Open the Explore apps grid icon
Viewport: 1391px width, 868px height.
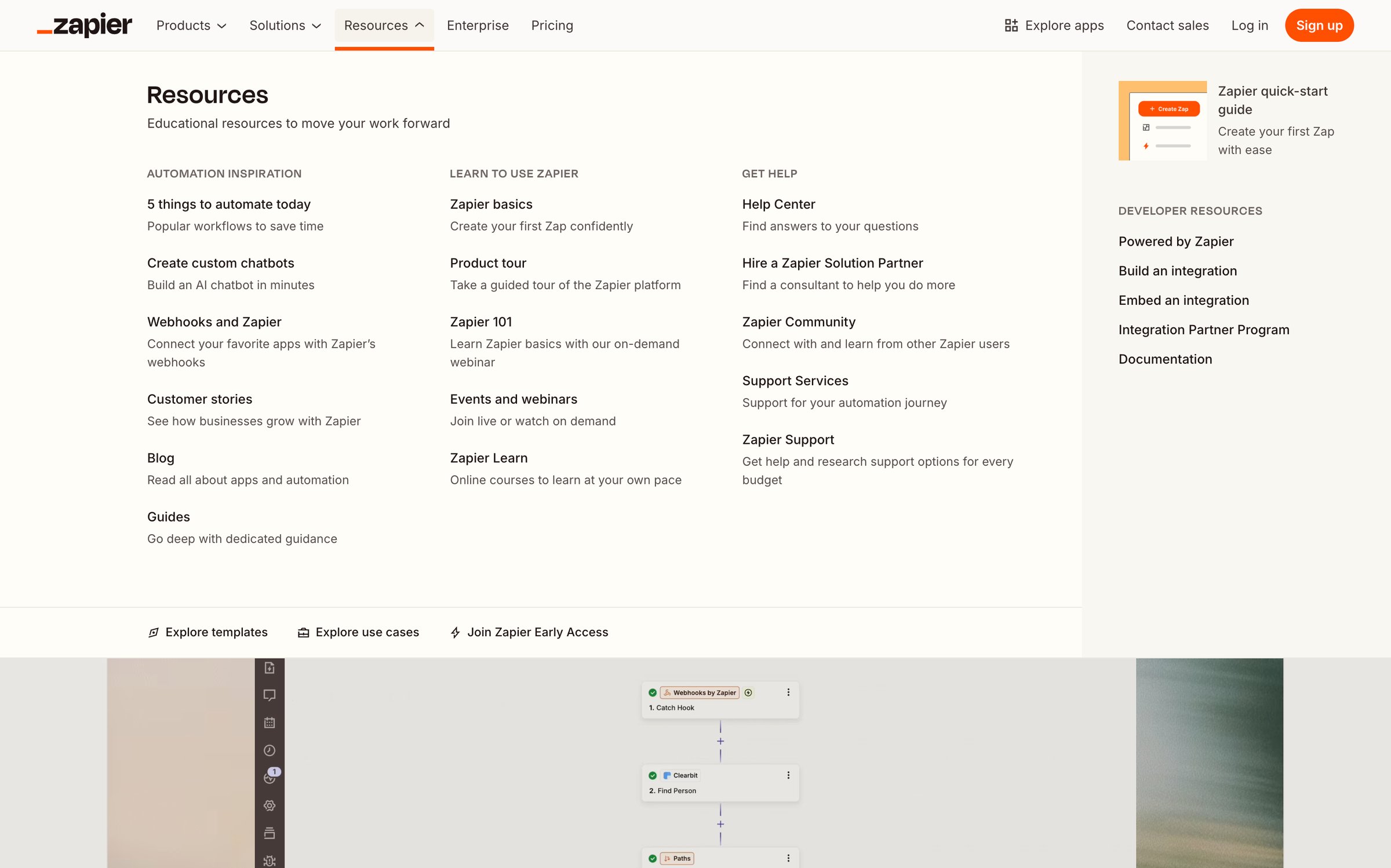[x=1011, y=25]
